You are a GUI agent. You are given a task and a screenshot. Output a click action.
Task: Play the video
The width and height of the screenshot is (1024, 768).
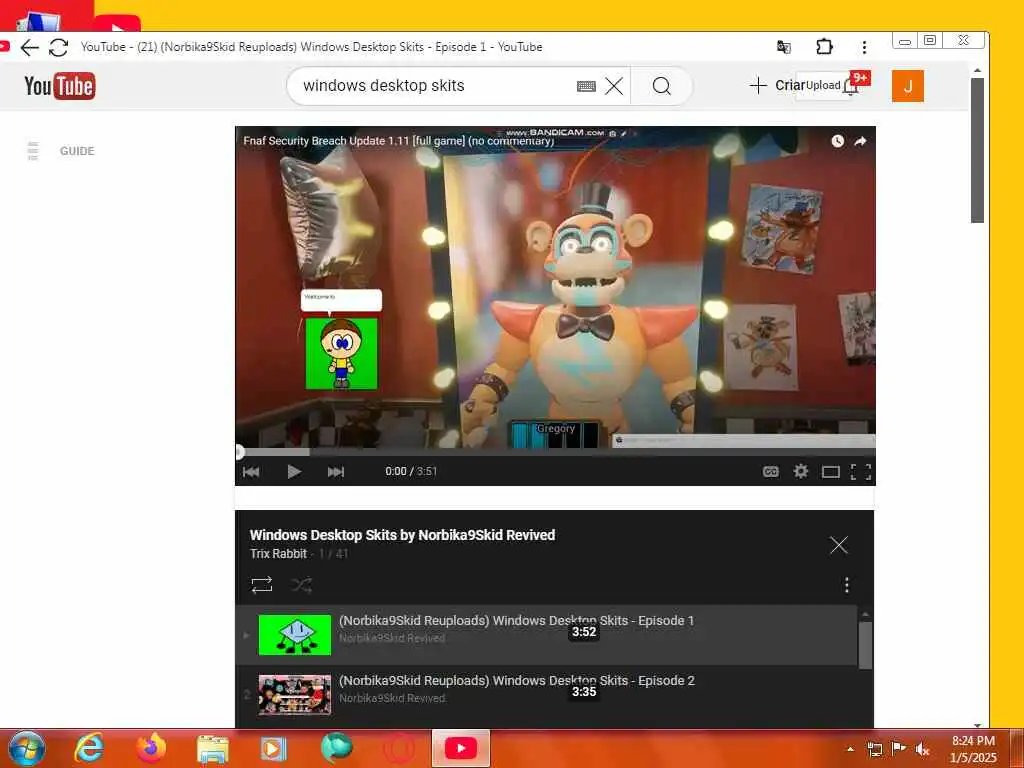click(294, 472)
